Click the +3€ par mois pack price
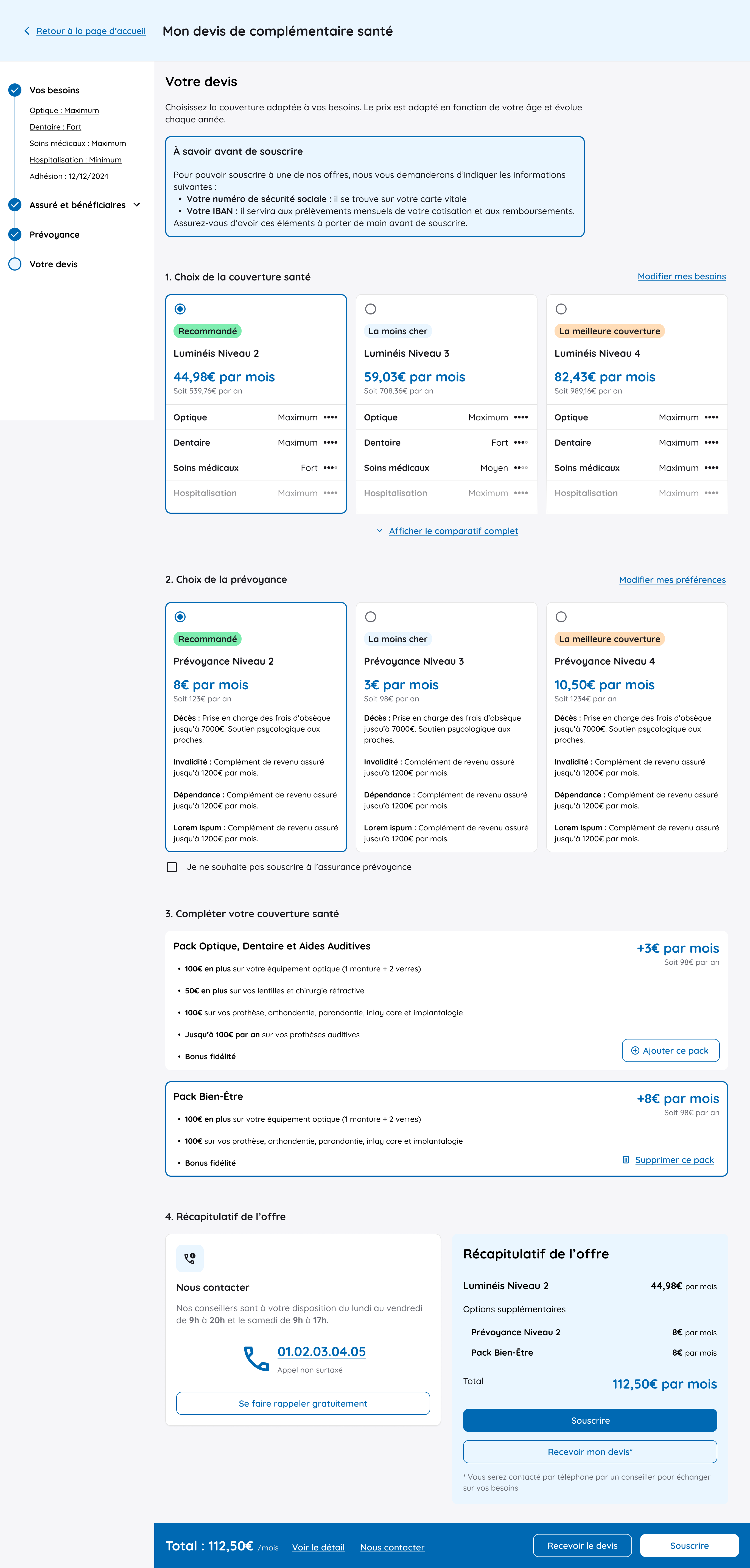Screen dimensions: 750x1568 pos(678,948)
